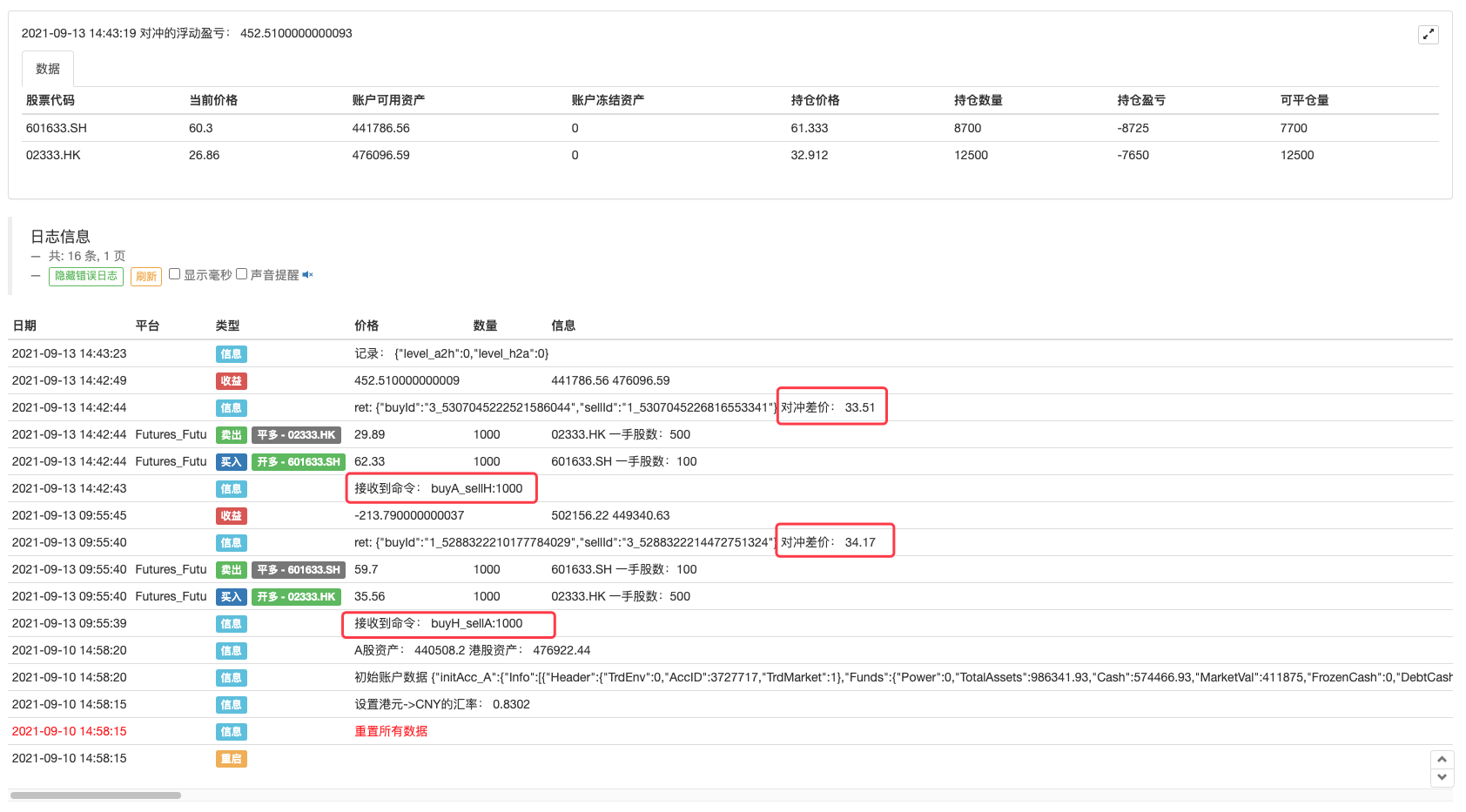Click 对冲差价: 34.17 text
1466x812 pixels.
(828, 543)
